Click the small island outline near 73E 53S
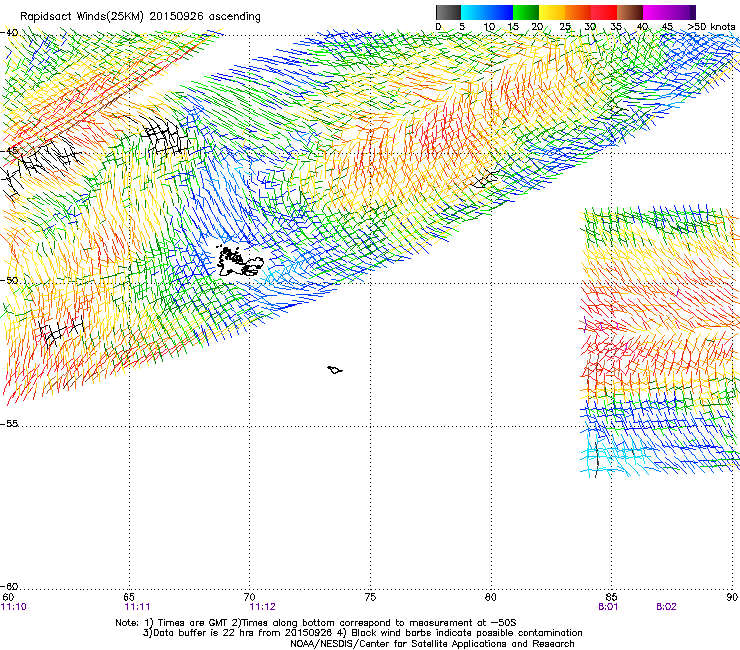The image size is (740, 650). click(335, 370)
